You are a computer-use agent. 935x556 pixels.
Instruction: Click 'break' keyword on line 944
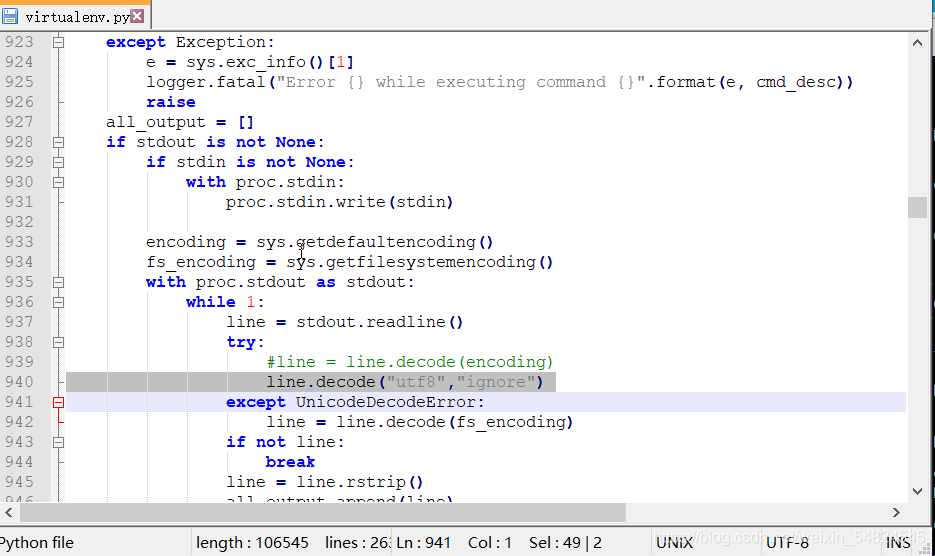pyautogui.click(x=290, y=462)
